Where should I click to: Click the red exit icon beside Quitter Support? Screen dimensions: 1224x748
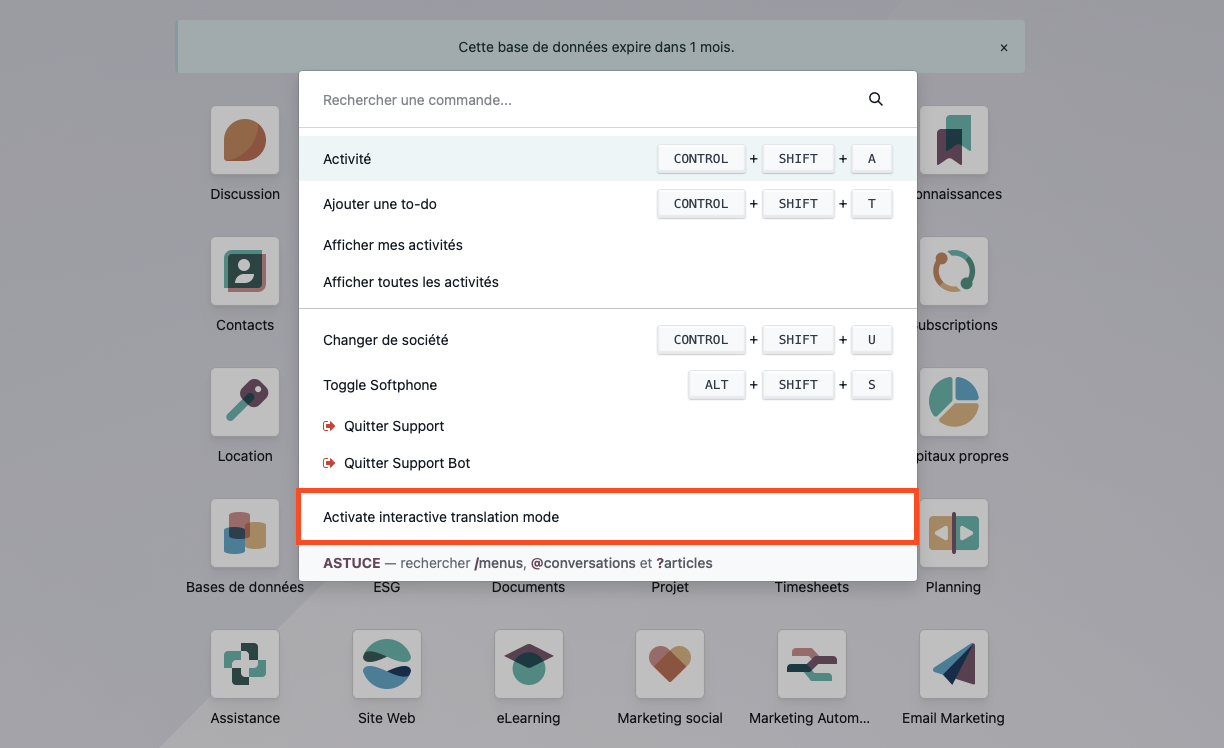[x=329, y=426]
